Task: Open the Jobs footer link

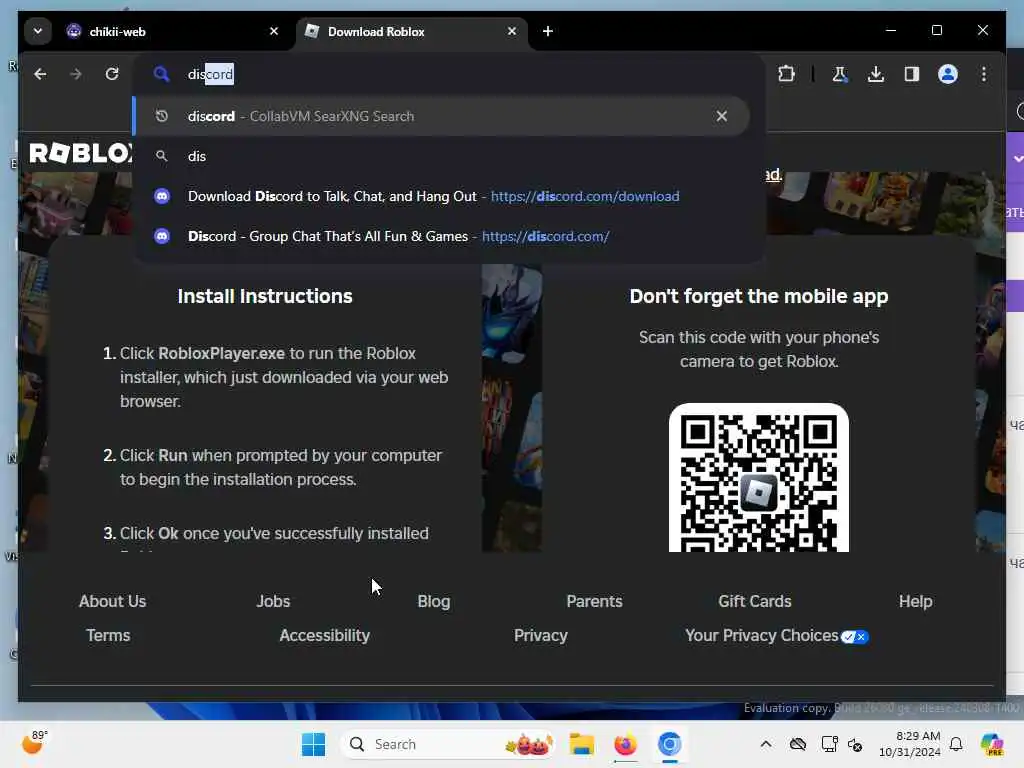Action: point(273,601)
